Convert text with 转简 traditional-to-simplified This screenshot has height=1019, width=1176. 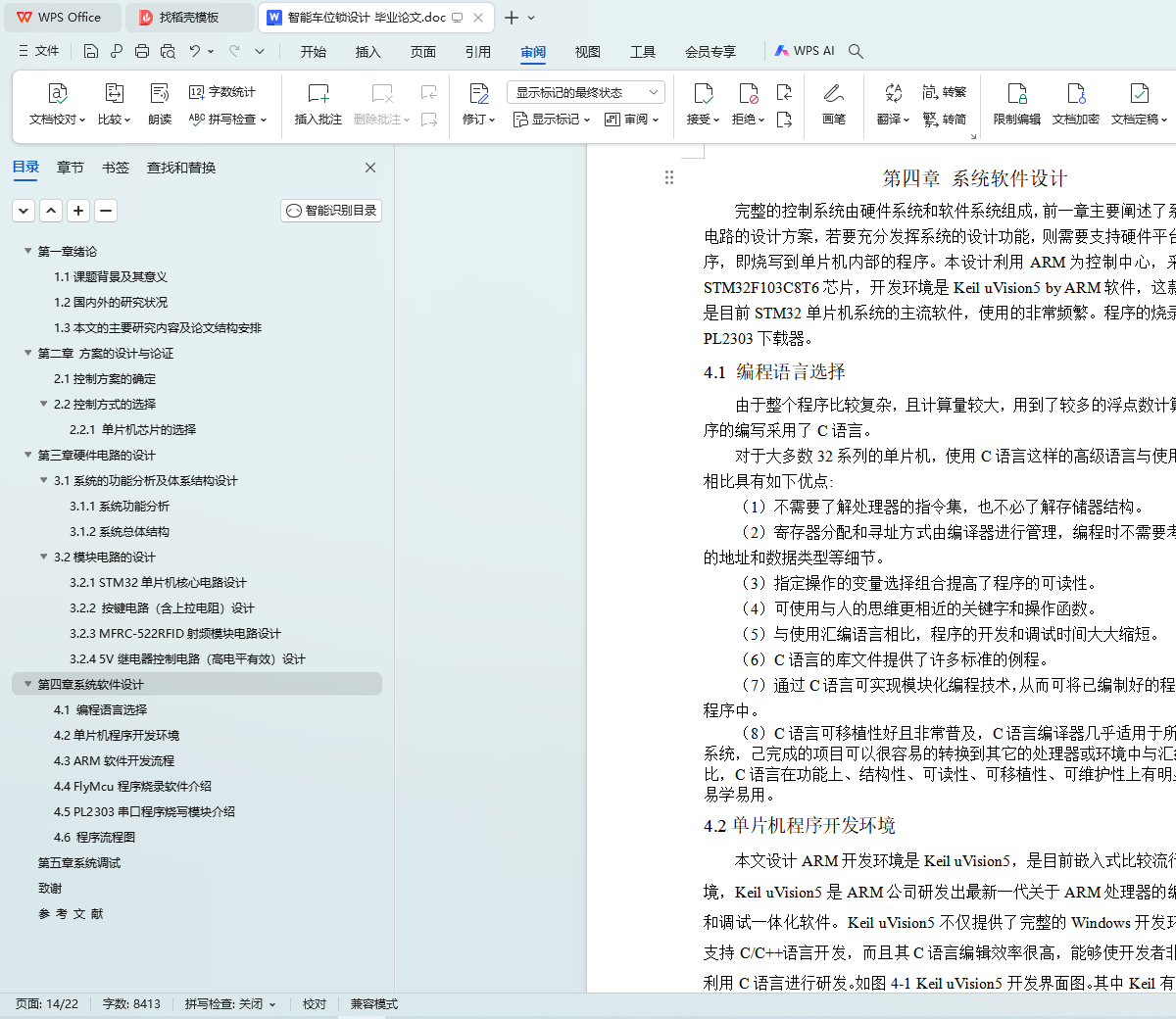point(945,120)
